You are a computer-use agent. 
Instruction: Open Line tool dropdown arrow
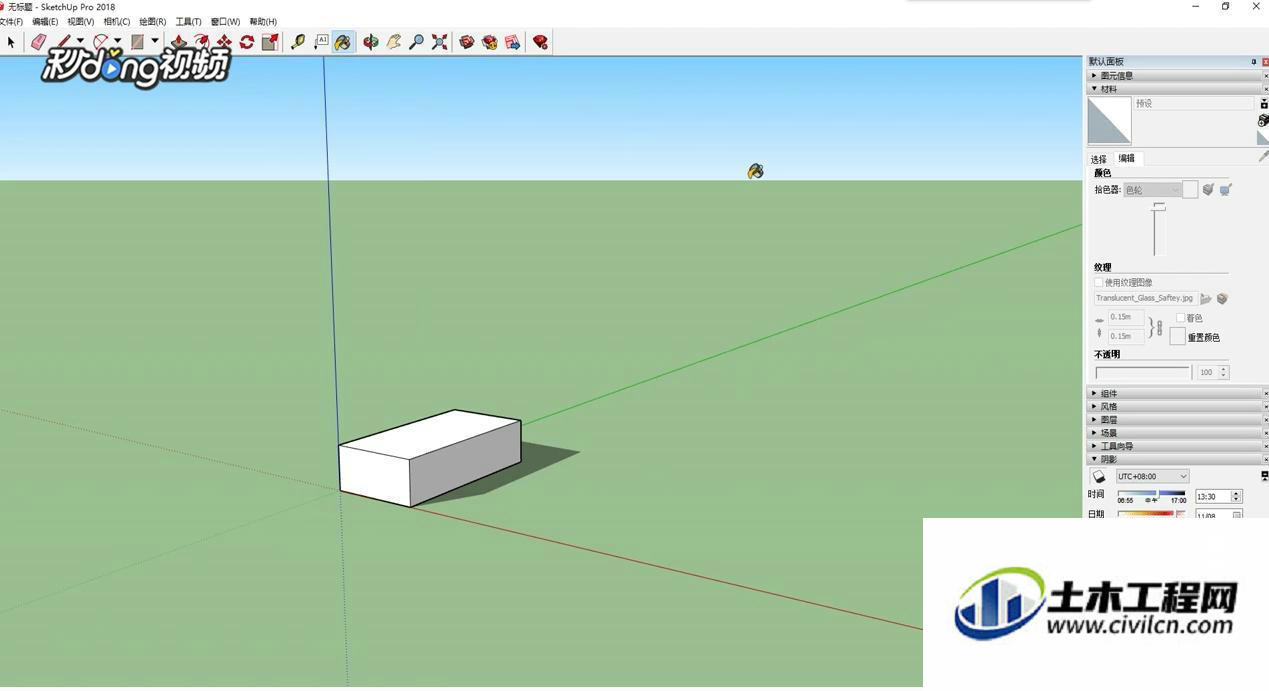[x=80, y=42]
